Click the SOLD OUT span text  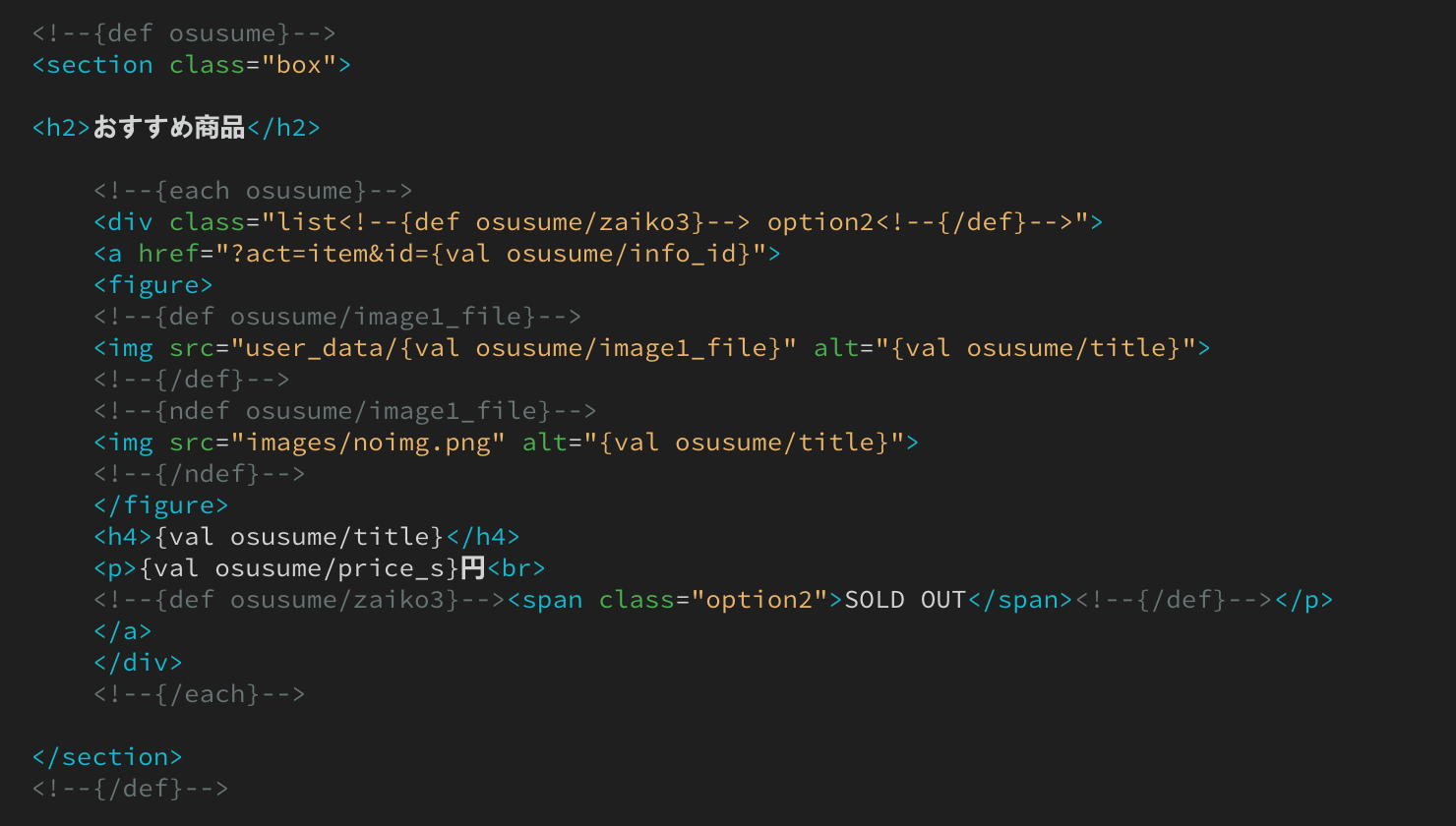(905, 600)
